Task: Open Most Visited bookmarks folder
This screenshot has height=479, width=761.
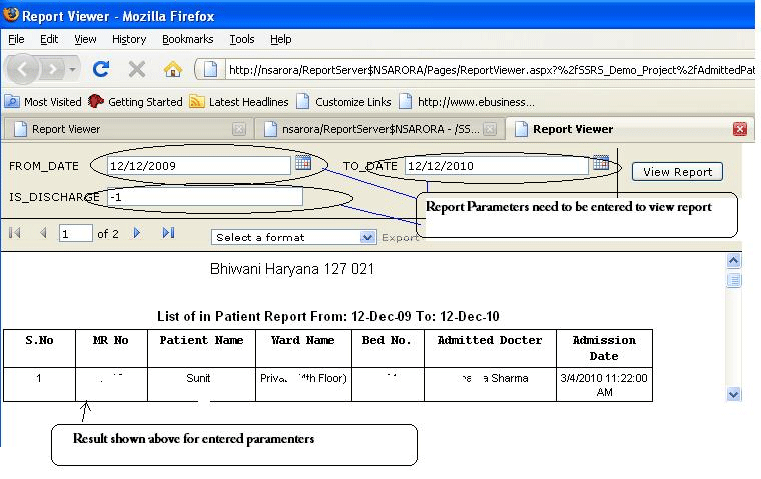Action: click(43, 102)
